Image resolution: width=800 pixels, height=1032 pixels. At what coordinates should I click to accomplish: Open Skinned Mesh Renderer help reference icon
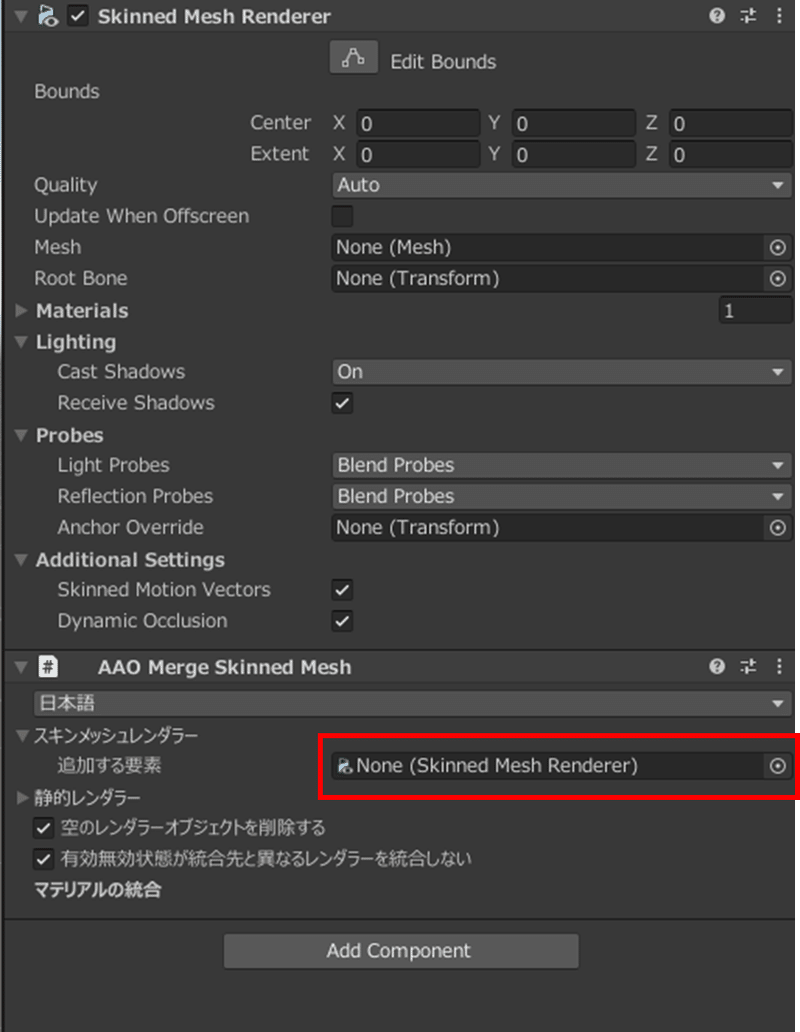click(x=716, y=16)
